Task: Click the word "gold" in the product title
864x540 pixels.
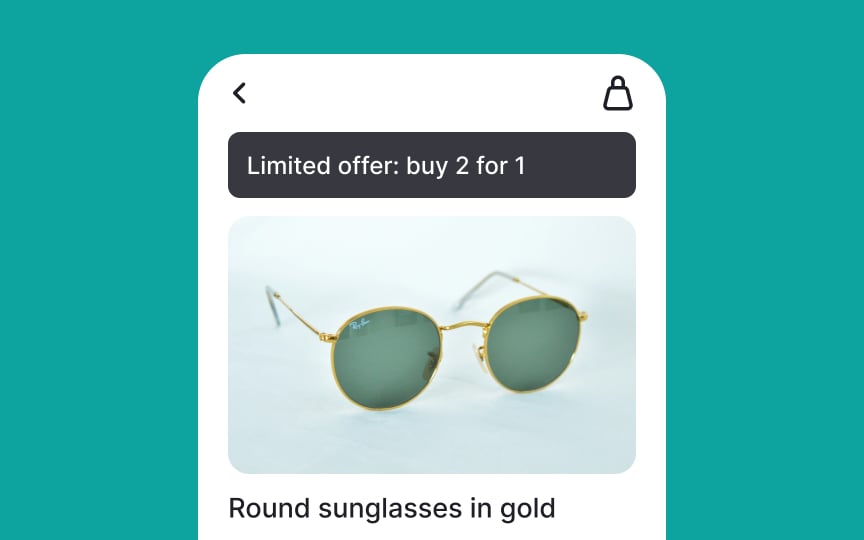Action: pyautogui.click(x=527, y=509)
